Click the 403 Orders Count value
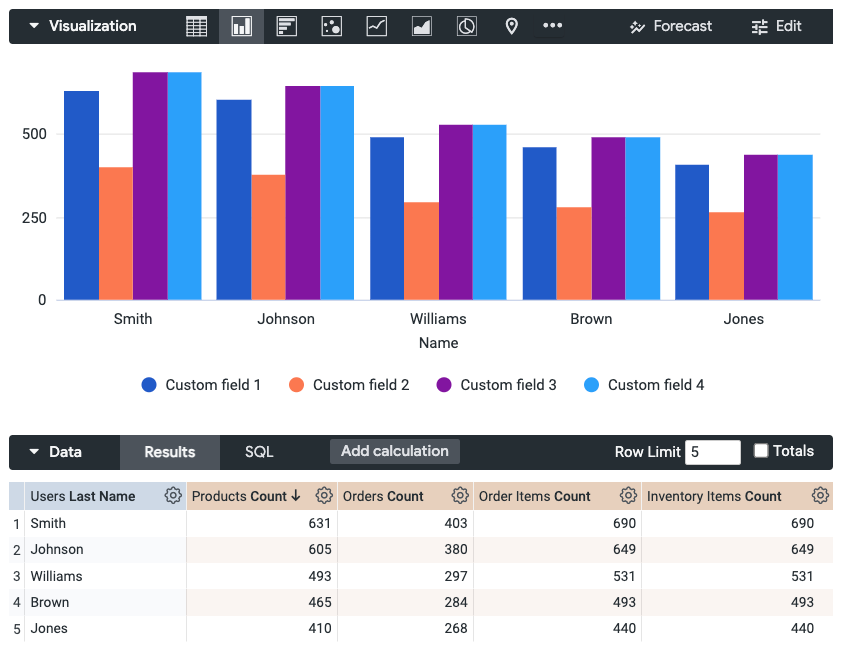This screenshot has height=652, width=856. tap(456, 523)
